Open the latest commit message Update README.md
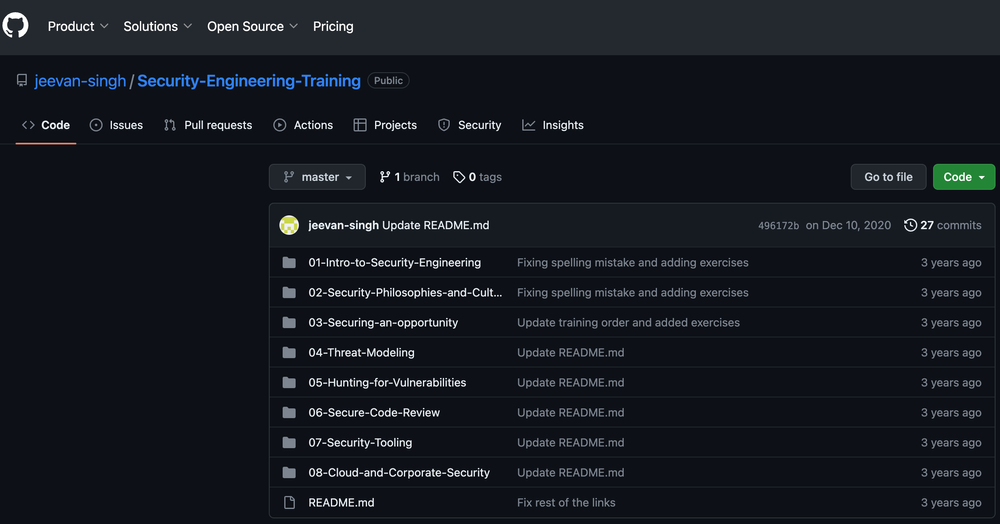 point(436,225)
